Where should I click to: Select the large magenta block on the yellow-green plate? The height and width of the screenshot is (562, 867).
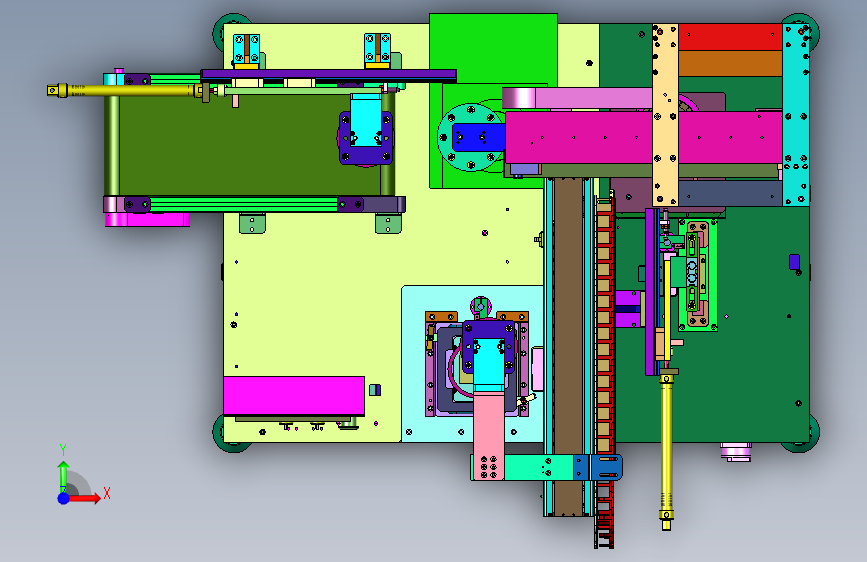294,396
